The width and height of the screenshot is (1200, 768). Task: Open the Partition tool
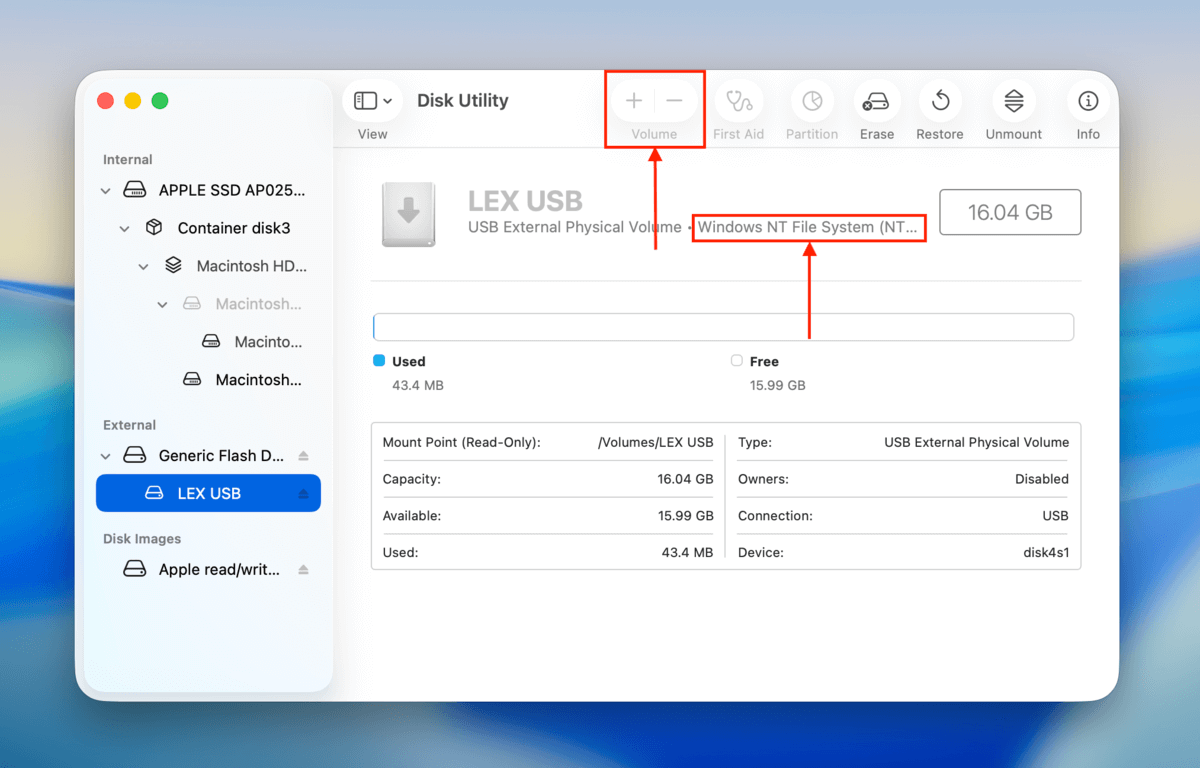(x=811, y=100)
